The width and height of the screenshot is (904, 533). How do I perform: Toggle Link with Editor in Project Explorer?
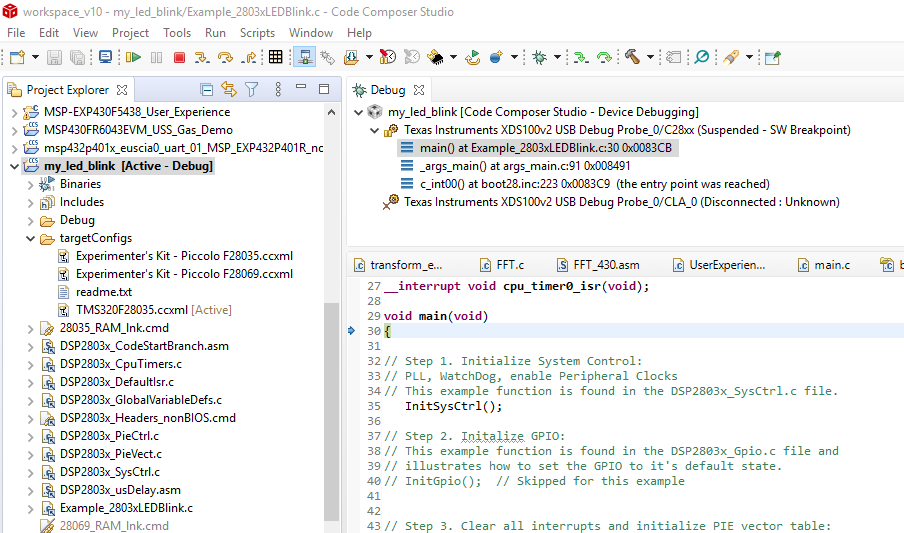coord(229,89)
